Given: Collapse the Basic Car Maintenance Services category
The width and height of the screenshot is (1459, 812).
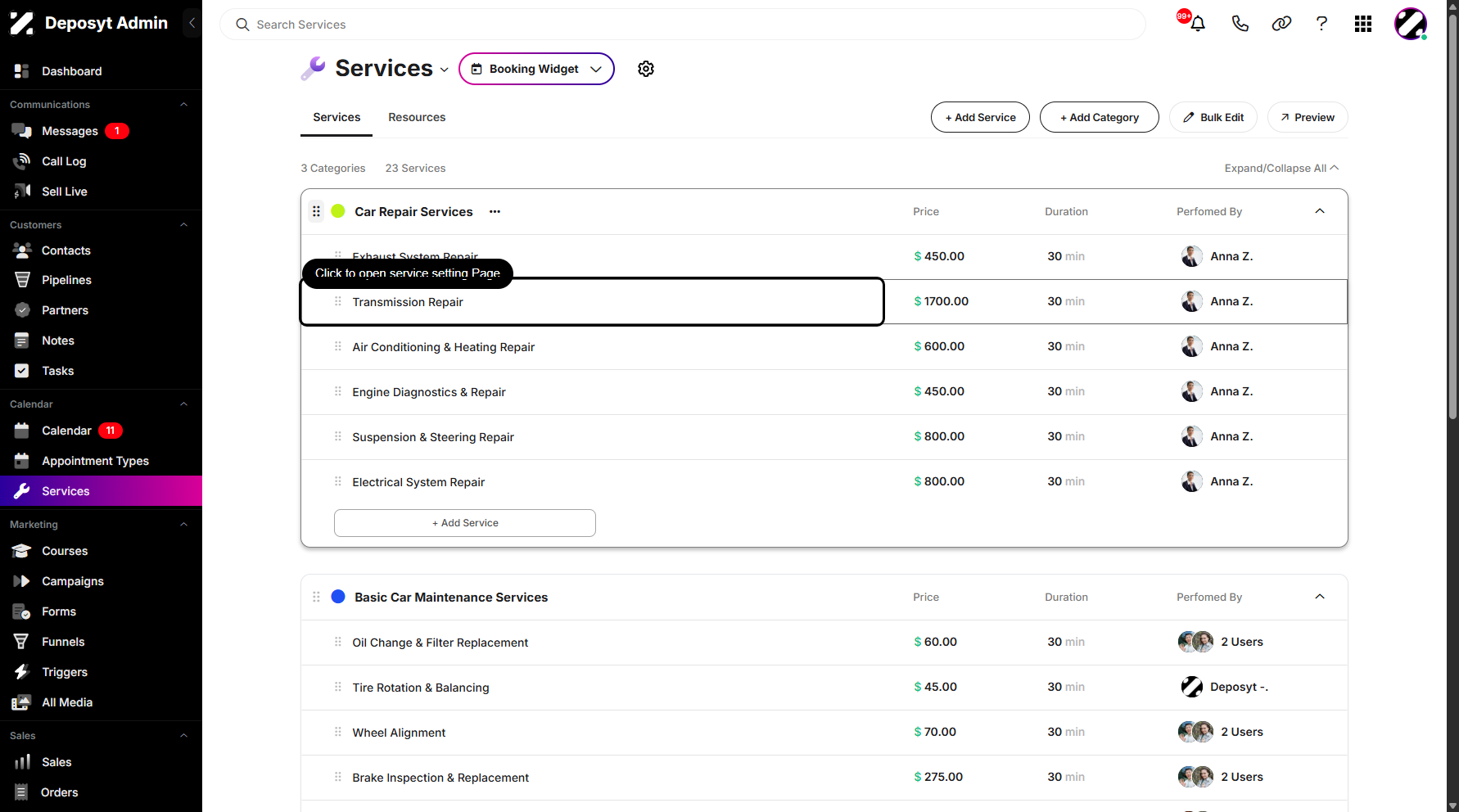Looking at the screenshot, I should point(1320,597).
